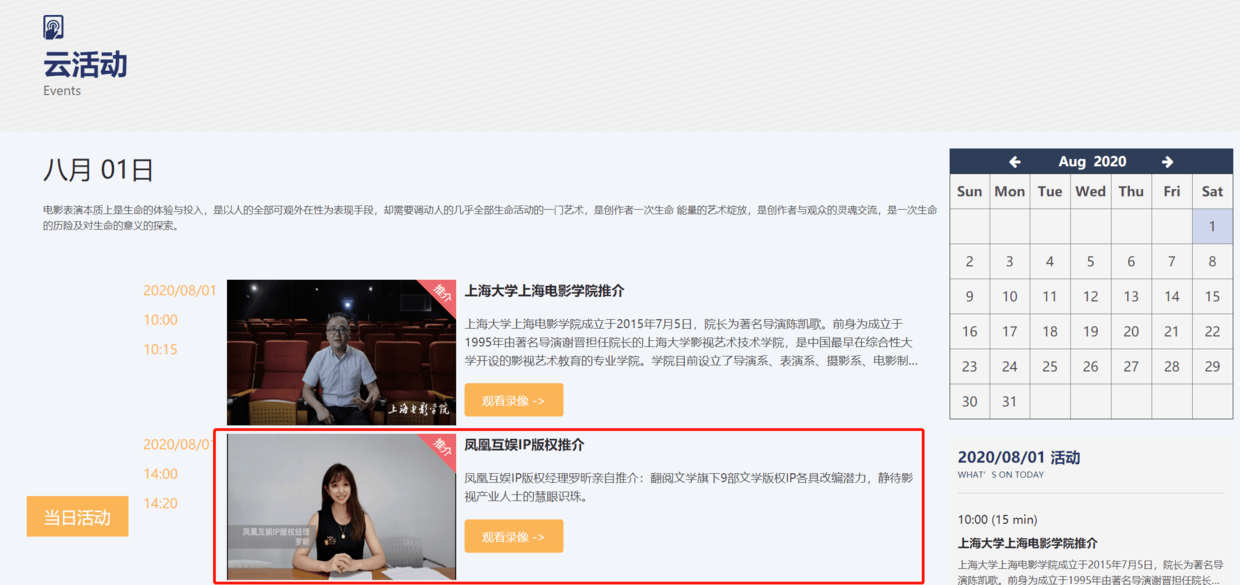Select date 31 on the calendar
The width and height of the screenshot is (1240, 585).
point(1009,401)
